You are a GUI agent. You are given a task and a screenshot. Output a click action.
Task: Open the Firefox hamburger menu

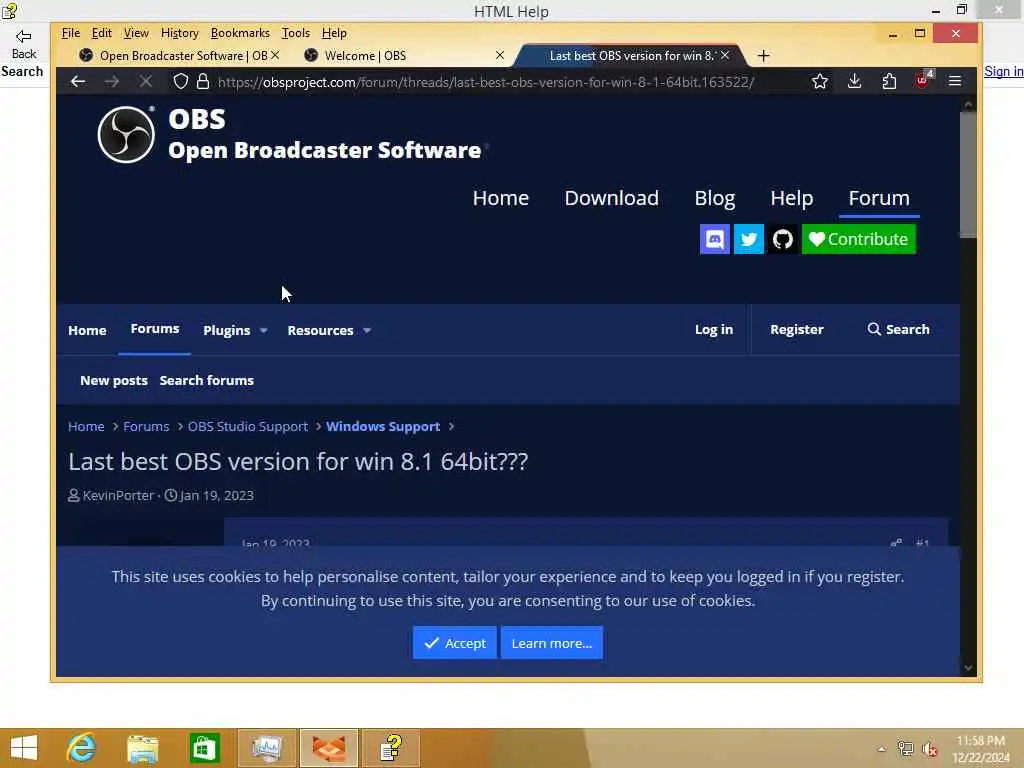[955, 81]
